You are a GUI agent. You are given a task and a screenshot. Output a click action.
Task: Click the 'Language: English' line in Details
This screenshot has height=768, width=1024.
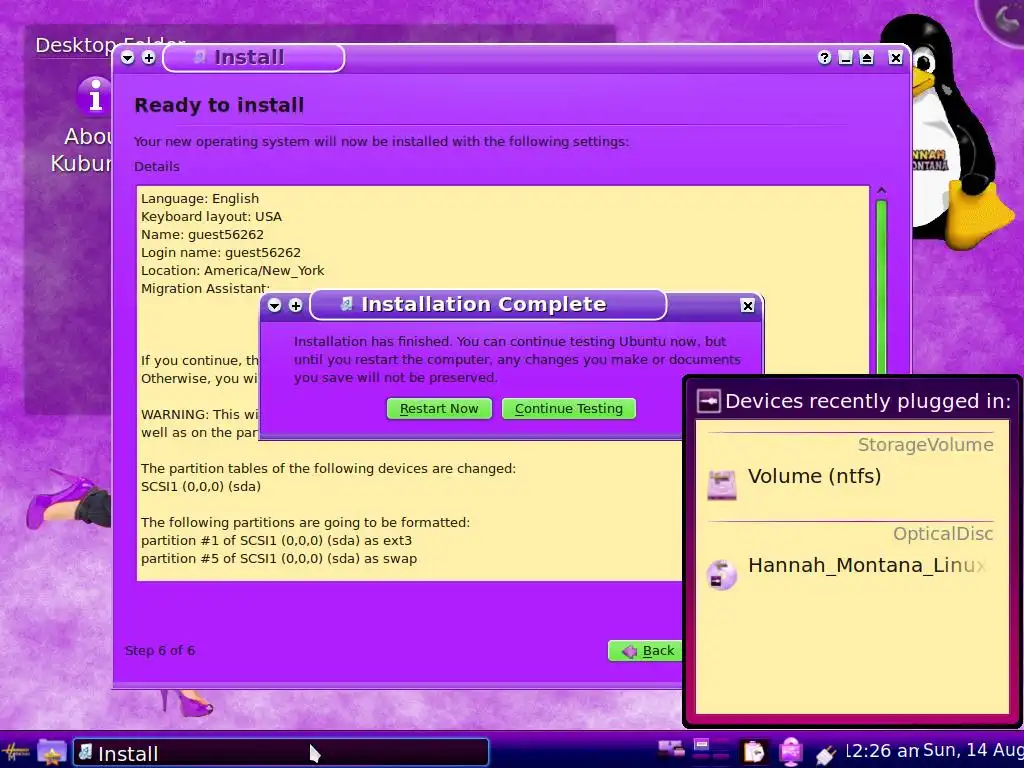point(200,199)
